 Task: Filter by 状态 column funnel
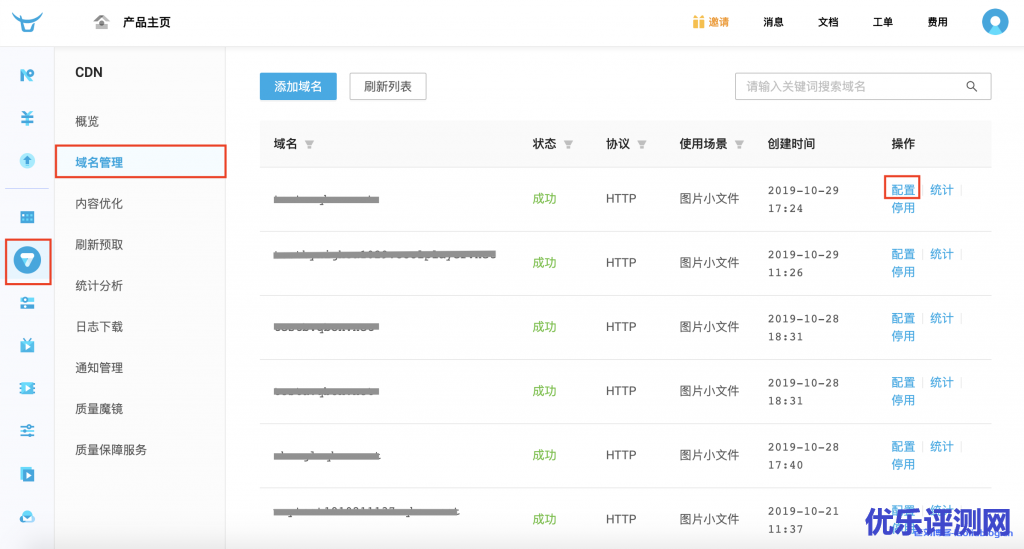[568, 144]
